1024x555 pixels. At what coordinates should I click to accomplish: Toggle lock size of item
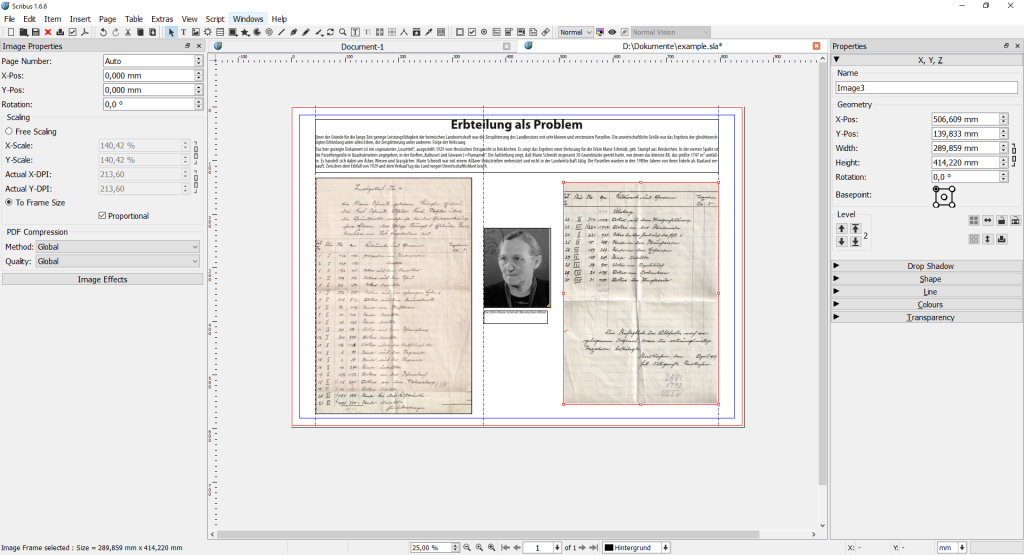(x=1016, y=221)
